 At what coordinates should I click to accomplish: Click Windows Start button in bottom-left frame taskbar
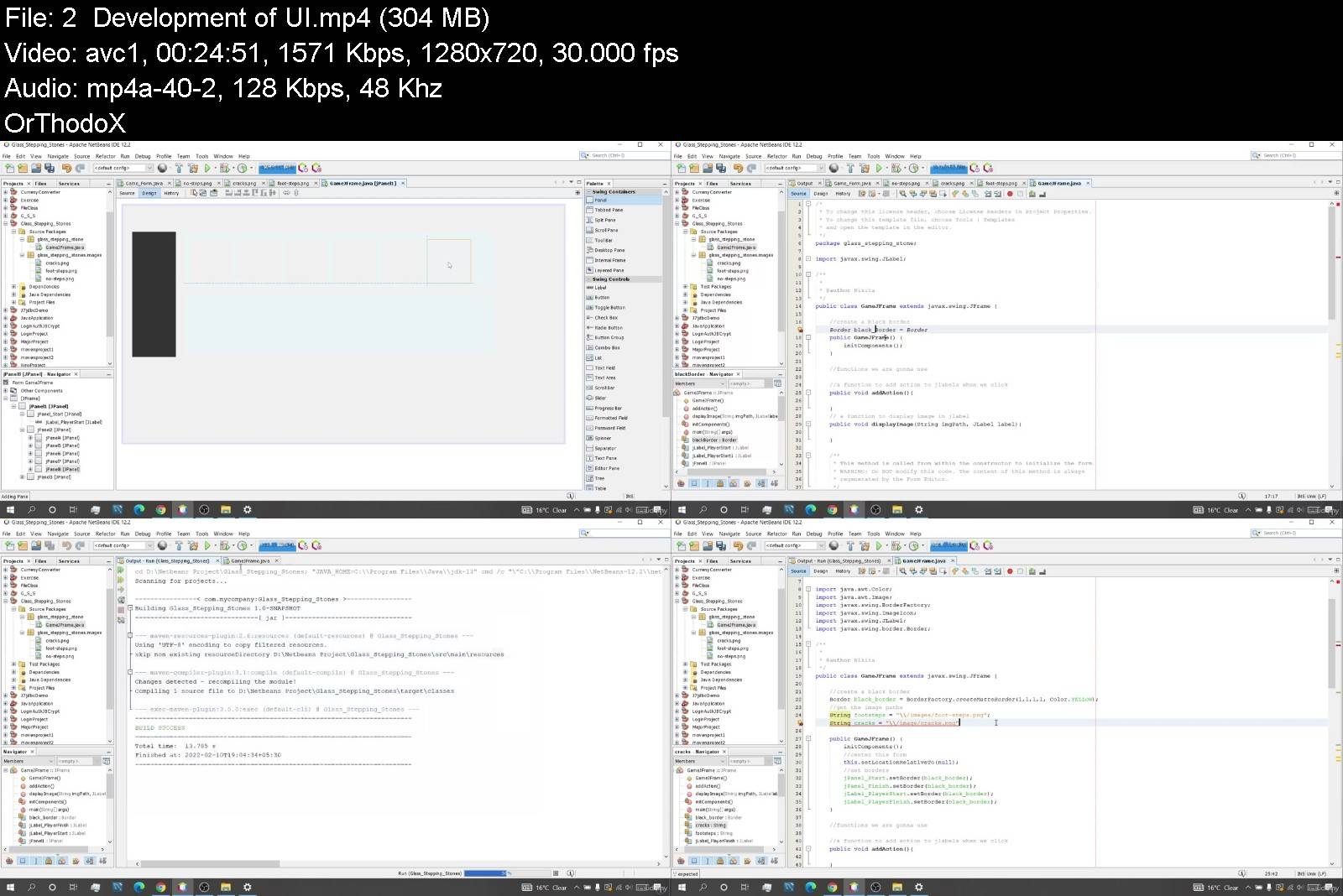pos(10,887)
